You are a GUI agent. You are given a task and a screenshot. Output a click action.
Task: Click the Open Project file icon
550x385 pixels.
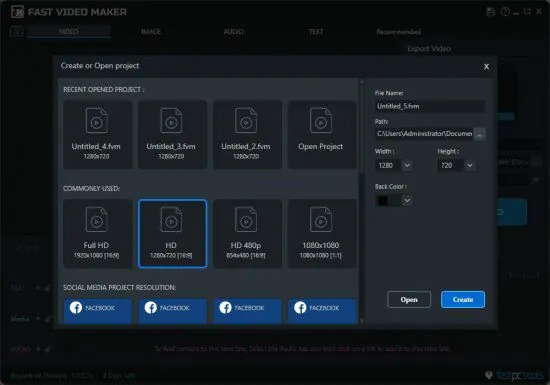[320, 120]
